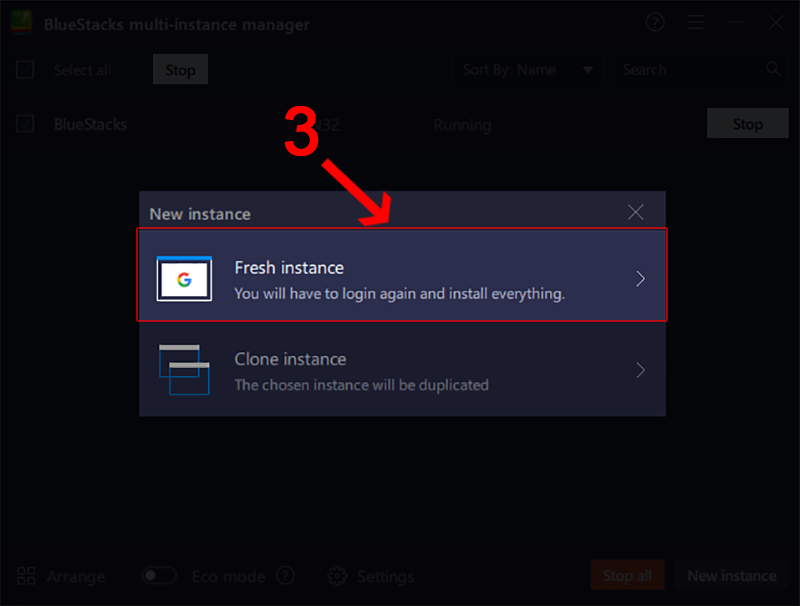This screenshot has width=800, height=606.
Task: Expand Fresh instance with its right chevron
Action: point(641,278)
